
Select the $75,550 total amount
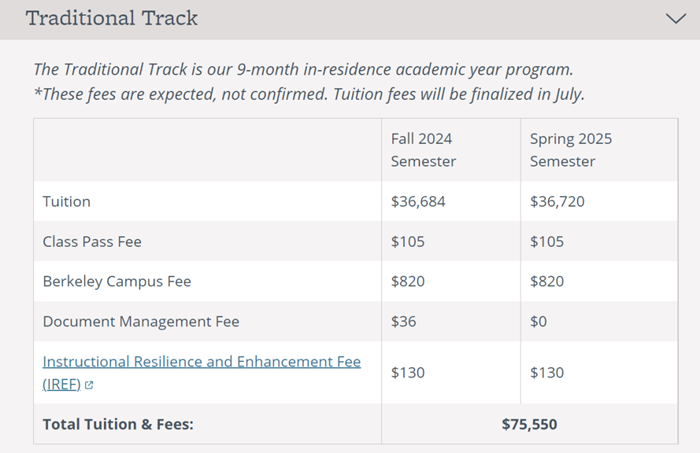(529, 424)
